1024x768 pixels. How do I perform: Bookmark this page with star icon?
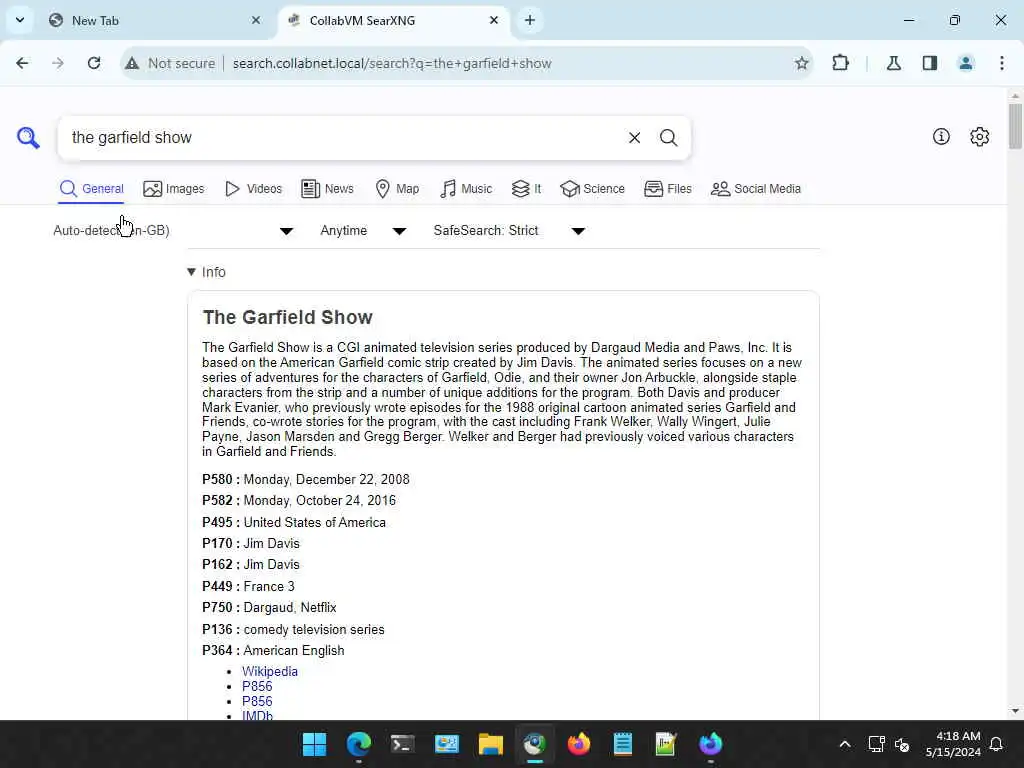pyautogui.click(x=801, y=63)
